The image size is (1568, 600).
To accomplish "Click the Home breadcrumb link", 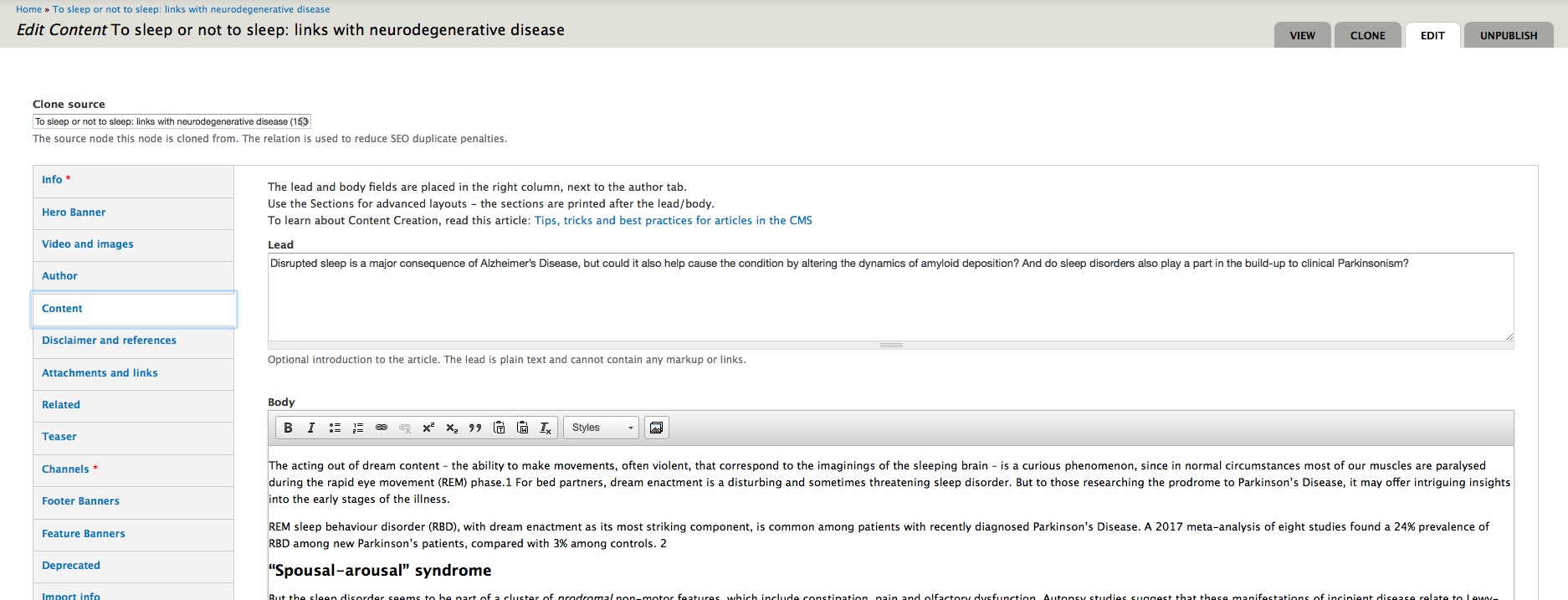I will (x=28, y=9).
